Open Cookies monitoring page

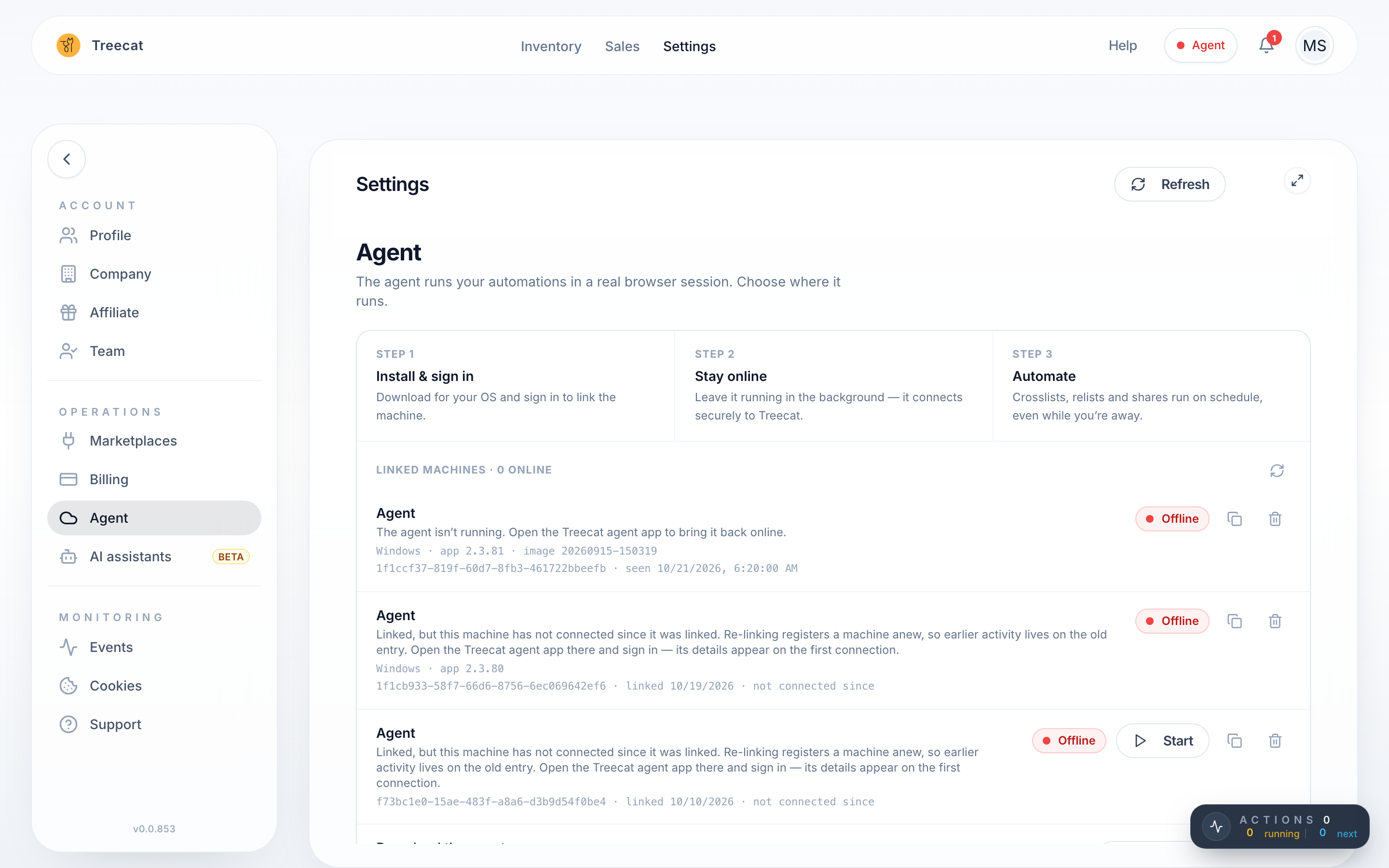click(x=154, y=685)
